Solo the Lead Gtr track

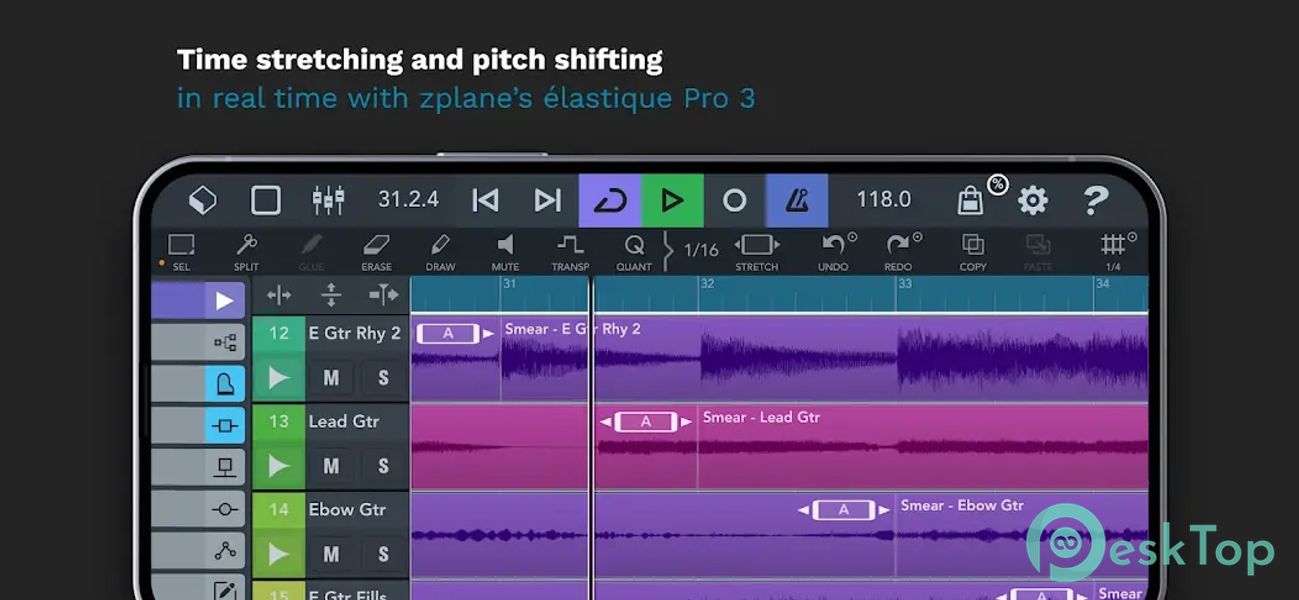pyautogui.click(x=383, y=466)
